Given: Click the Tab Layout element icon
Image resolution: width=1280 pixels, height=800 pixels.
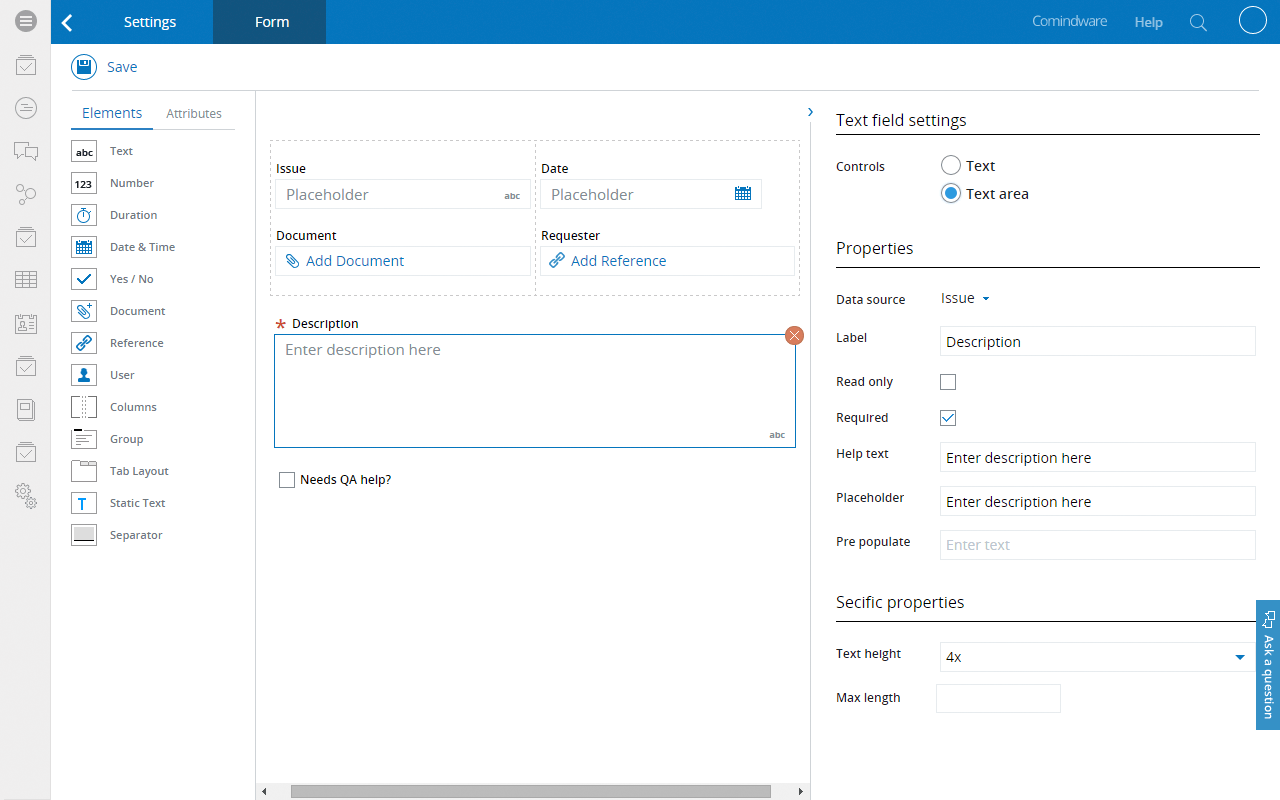Looking at the screenshot, I should coord(84,471).
